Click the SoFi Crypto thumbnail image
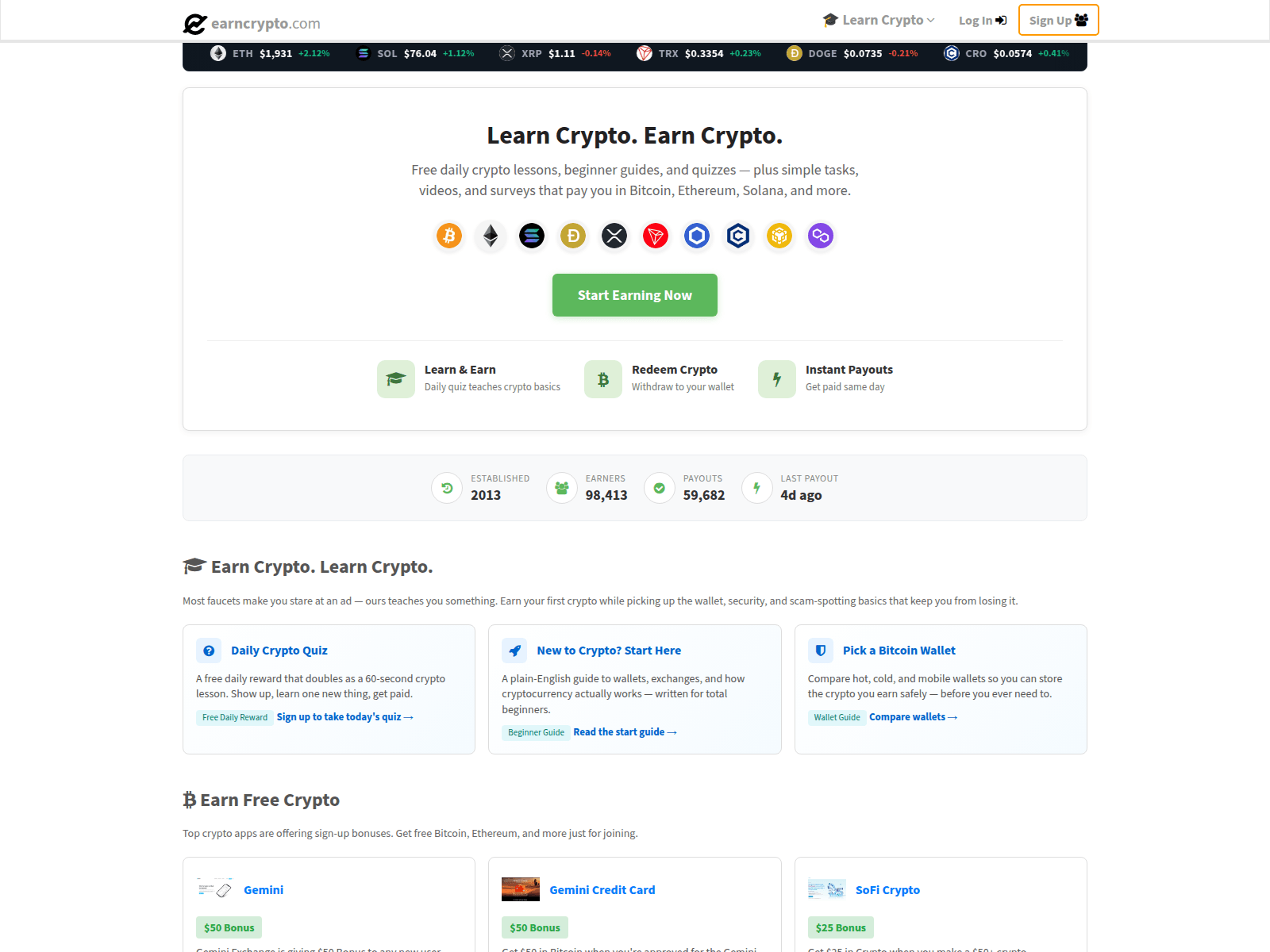Image resolution: width=1270 pixels, height=952 pixels. point(827,889)
